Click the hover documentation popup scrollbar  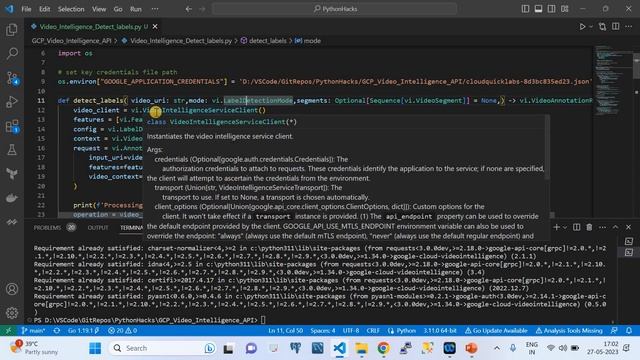pyautogui.click(x=547, y=148)
